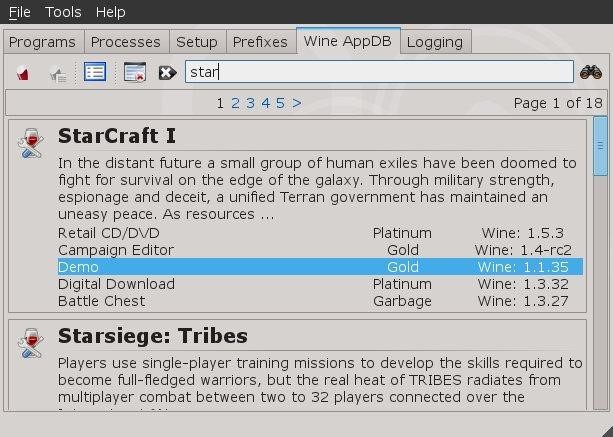
Task: Click the vertical scrollbar handle
Action: coord(600,146)
